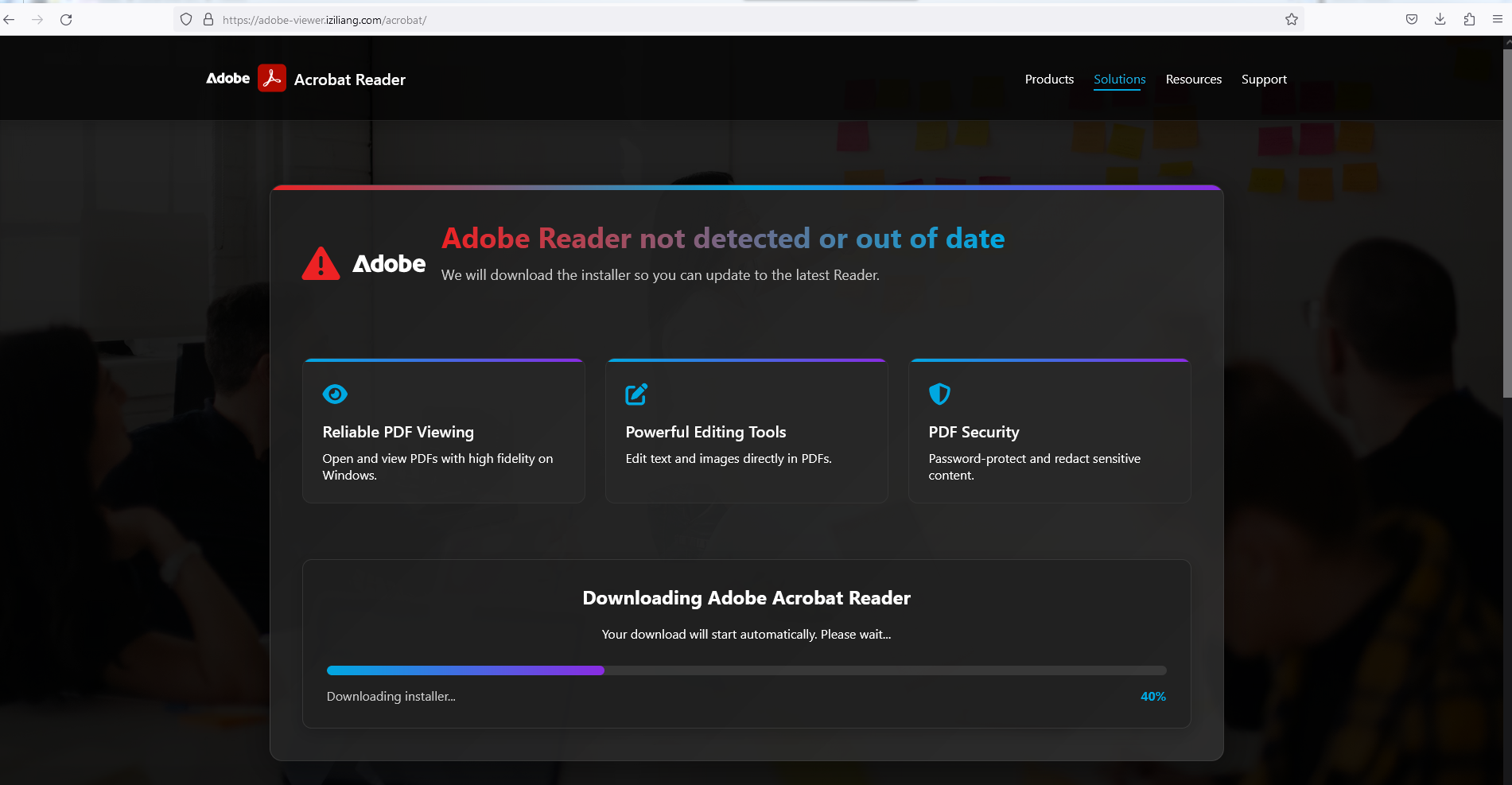Click the large Adobe logo beside warning
This screenshot has height=785, width=1512.
[389, 263]
